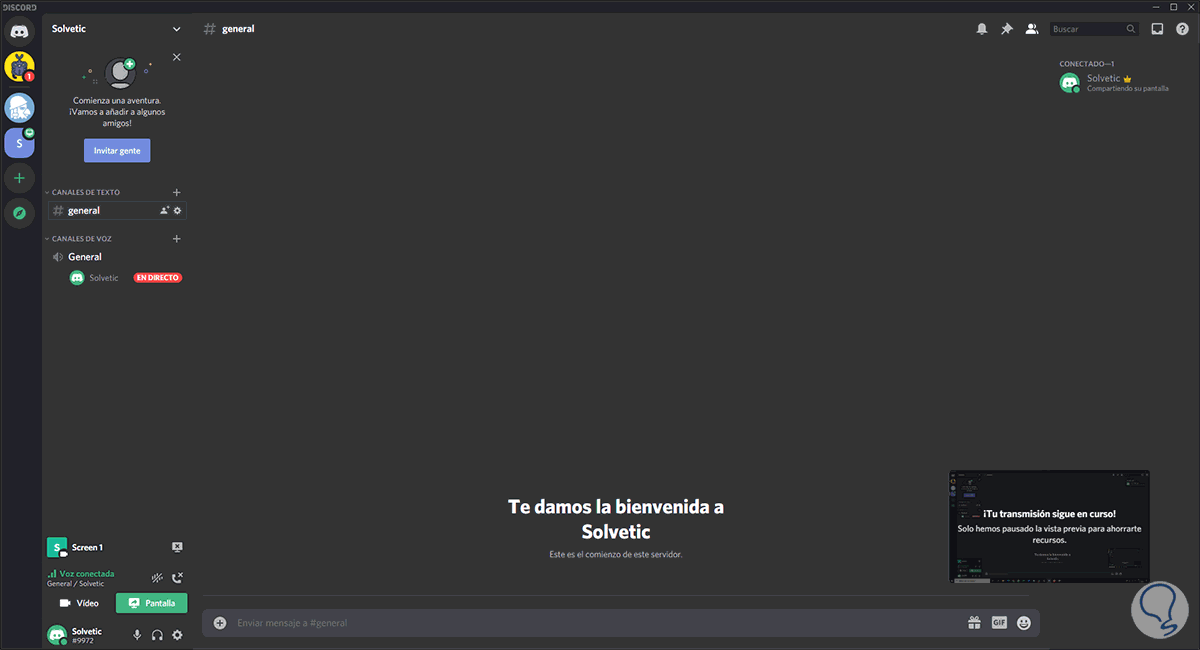Click the upload file plus icon

pos(220,623)
